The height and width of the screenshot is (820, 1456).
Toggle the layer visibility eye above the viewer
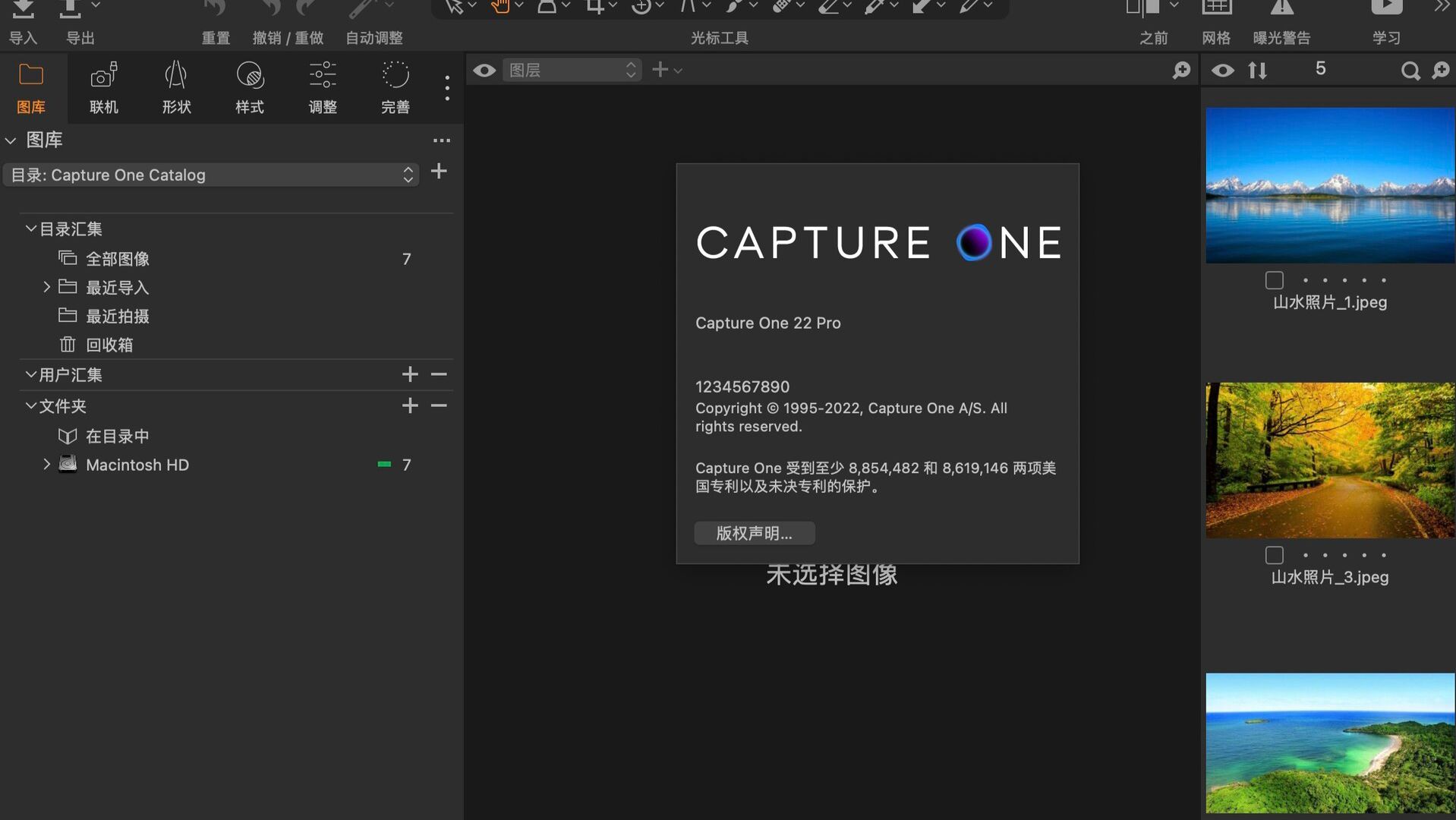tap(484, 70)
